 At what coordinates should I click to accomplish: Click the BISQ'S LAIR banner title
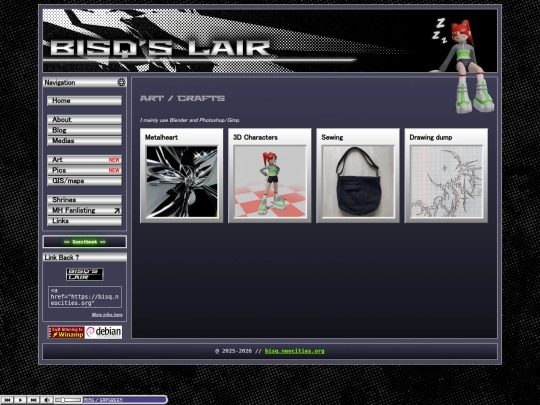[160, 48]
